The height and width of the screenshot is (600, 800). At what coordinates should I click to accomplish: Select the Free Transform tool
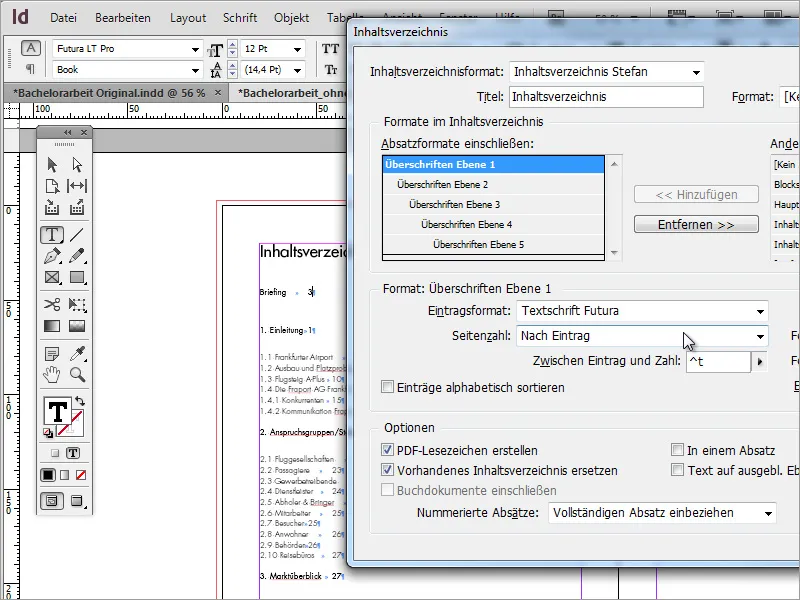point(77,305)
